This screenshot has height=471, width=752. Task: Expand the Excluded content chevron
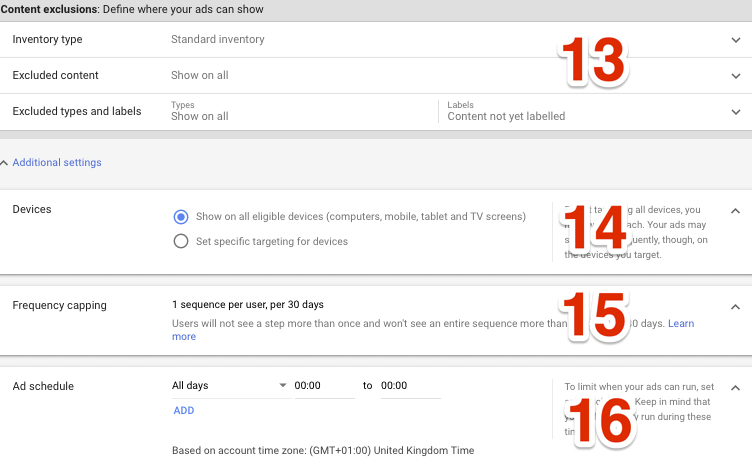[736, 76]
